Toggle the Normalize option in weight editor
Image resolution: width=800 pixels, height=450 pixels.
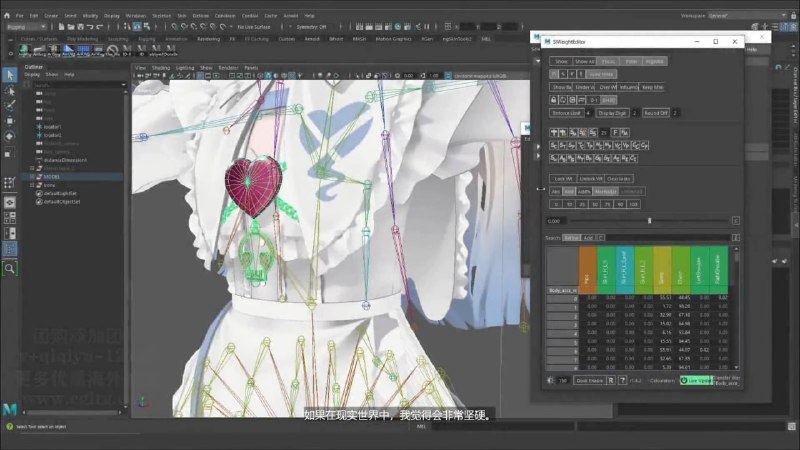(606, 191)
